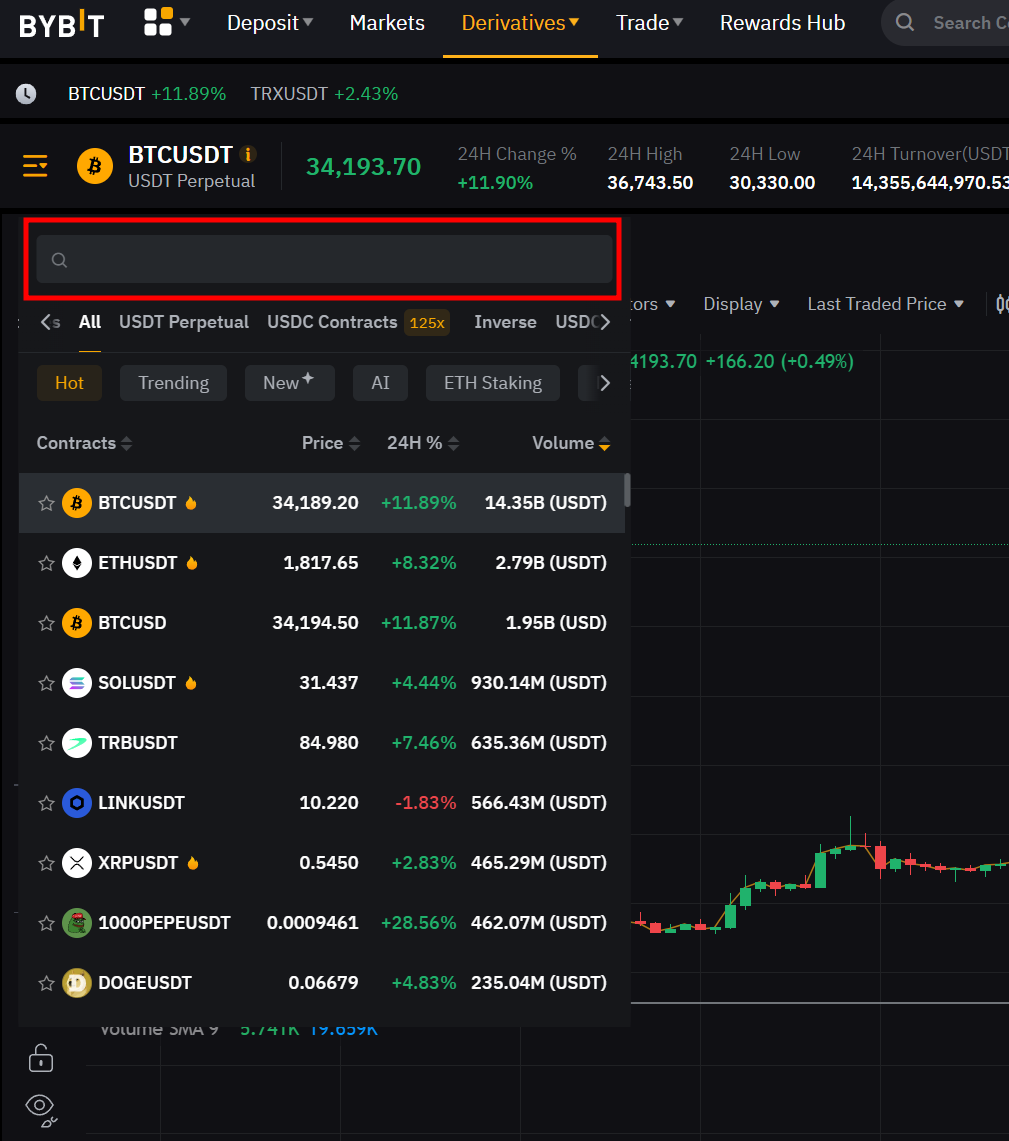The image size is (1009, 1141).
Task: Sort list by Contracts column
Action: click(84, 442)
